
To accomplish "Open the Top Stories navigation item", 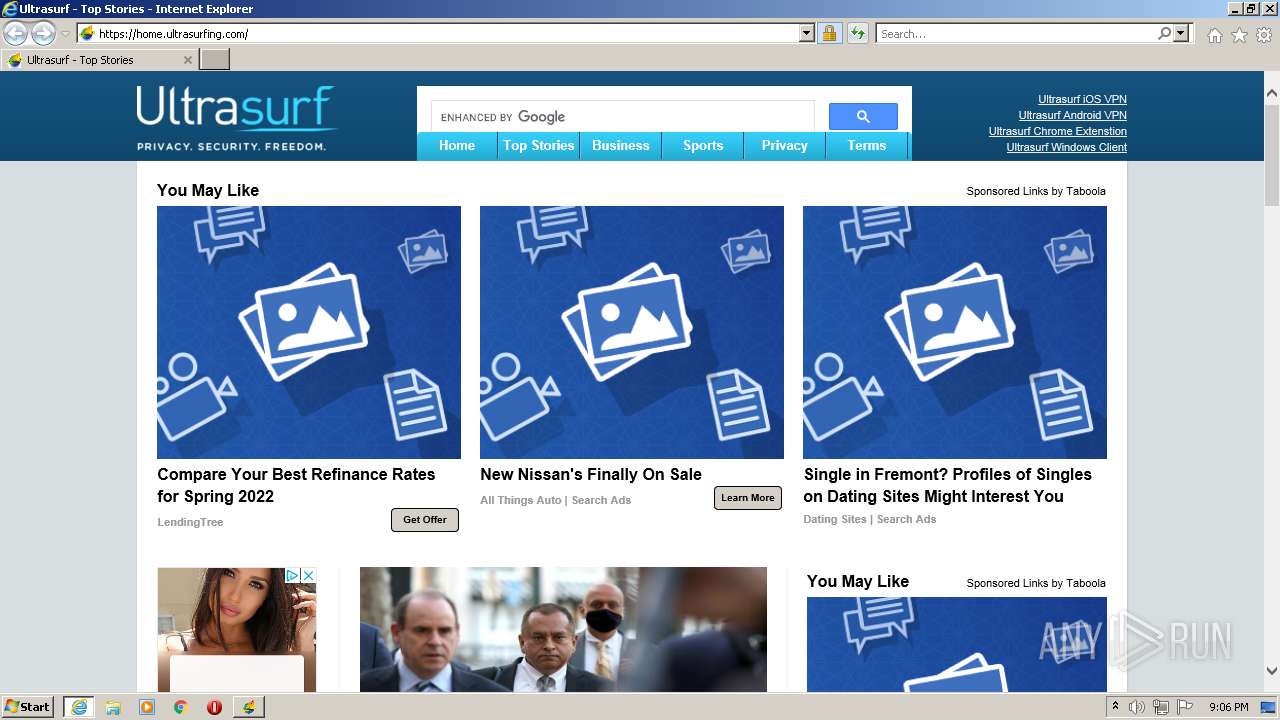I will click(539, 146).
